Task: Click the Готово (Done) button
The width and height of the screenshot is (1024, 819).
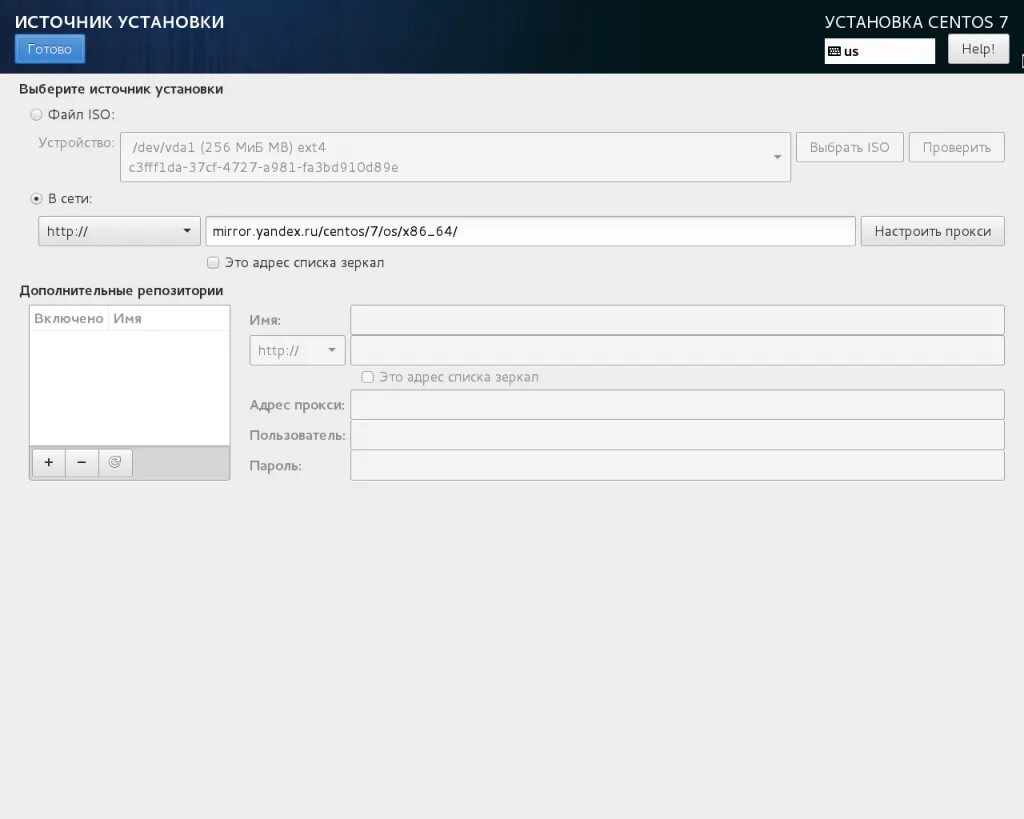Action: click(x=50, y=49)
